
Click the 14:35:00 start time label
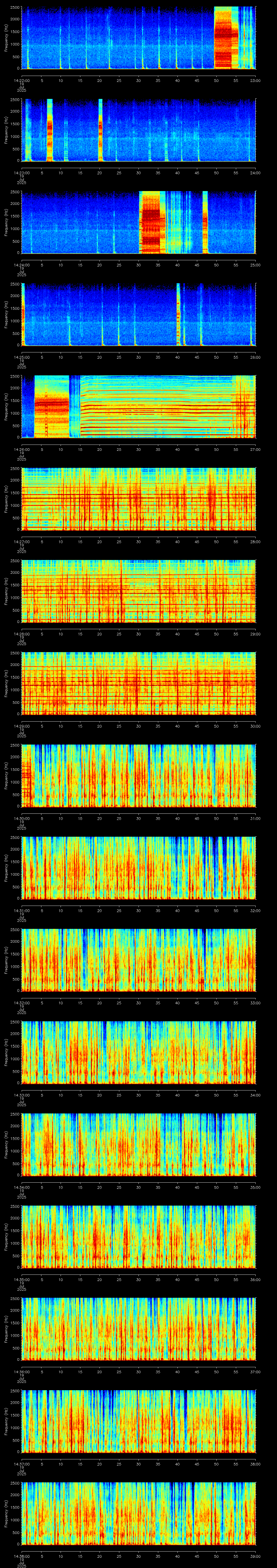pos(21,1279)
